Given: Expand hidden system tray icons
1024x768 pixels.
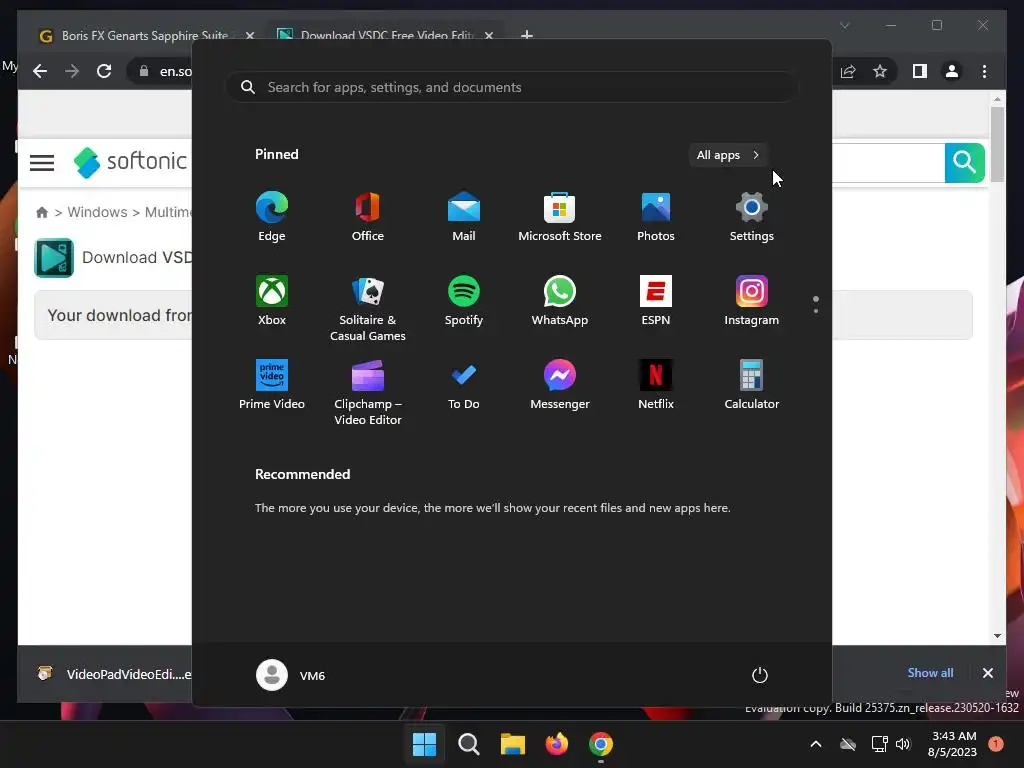Looking at the screenshot, I should pos(816,744).
